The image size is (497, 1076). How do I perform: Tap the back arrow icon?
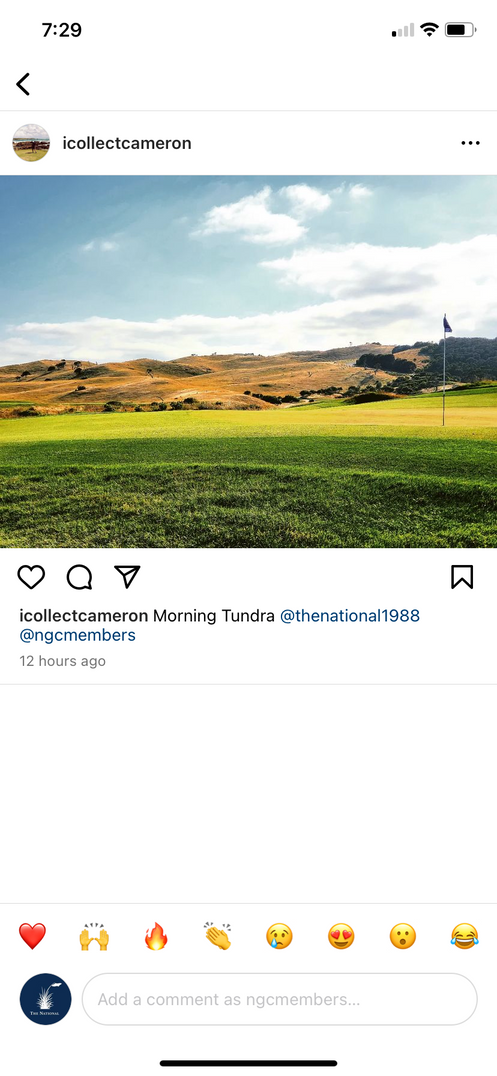tap(23, 84)
